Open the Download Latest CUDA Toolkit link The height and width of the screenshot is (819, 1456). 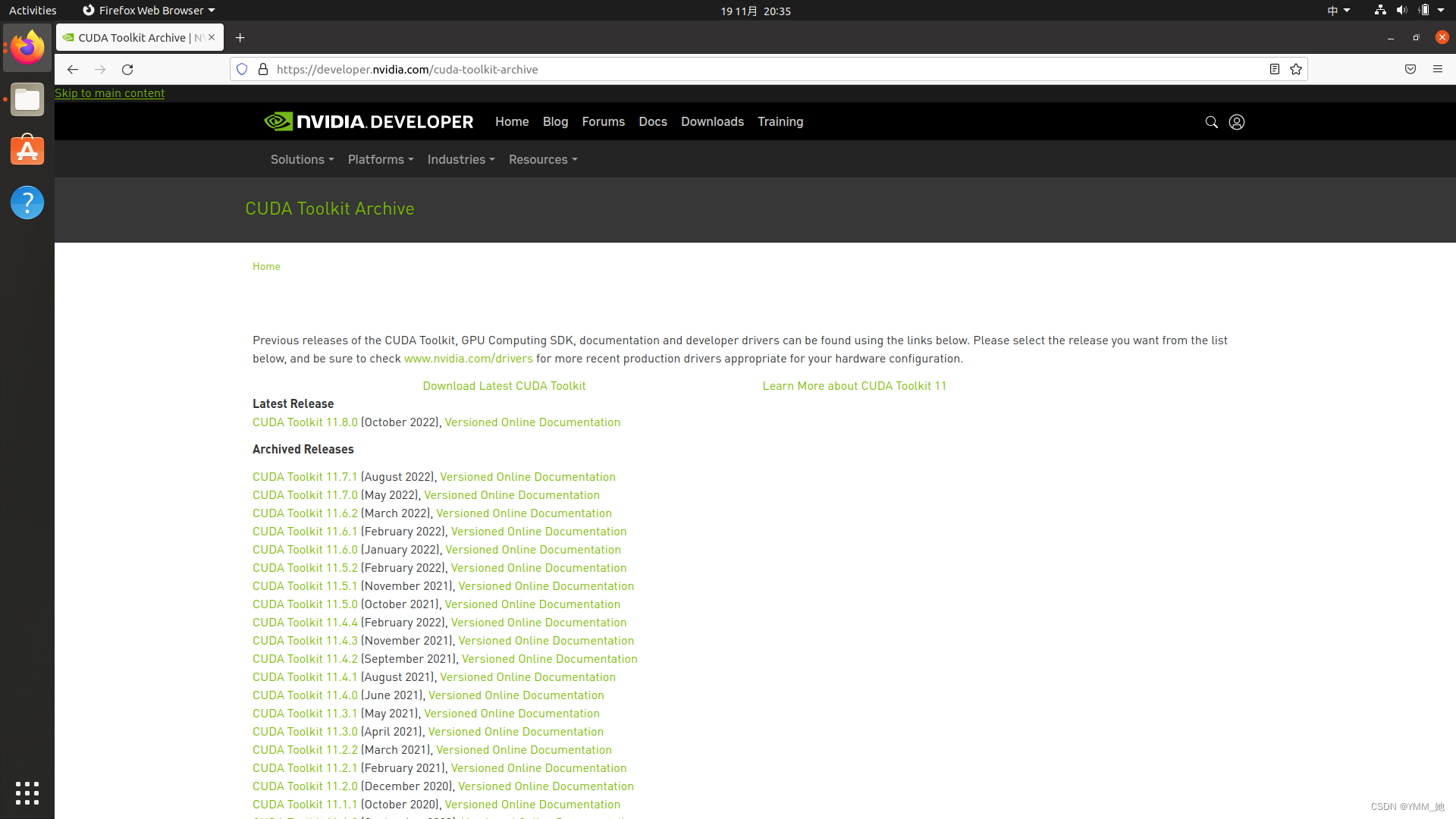click(x=504, y=385)
